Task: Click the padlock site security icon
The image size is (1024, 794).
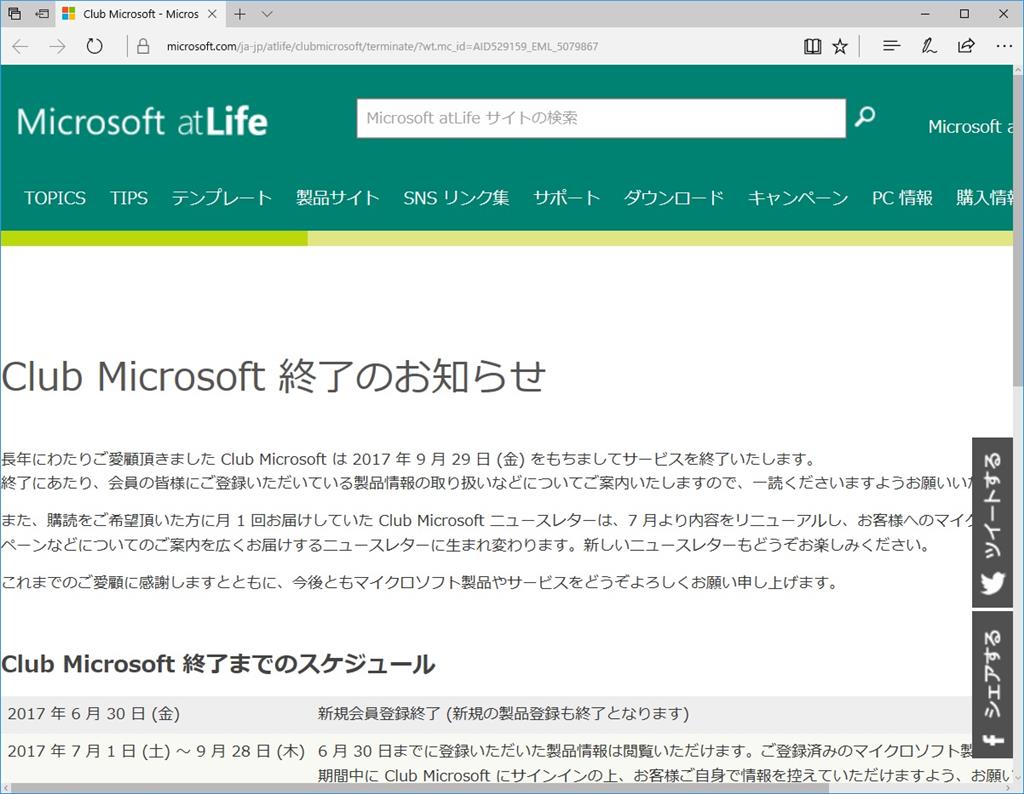Action: pyautogui.click(x=143, y=46)
